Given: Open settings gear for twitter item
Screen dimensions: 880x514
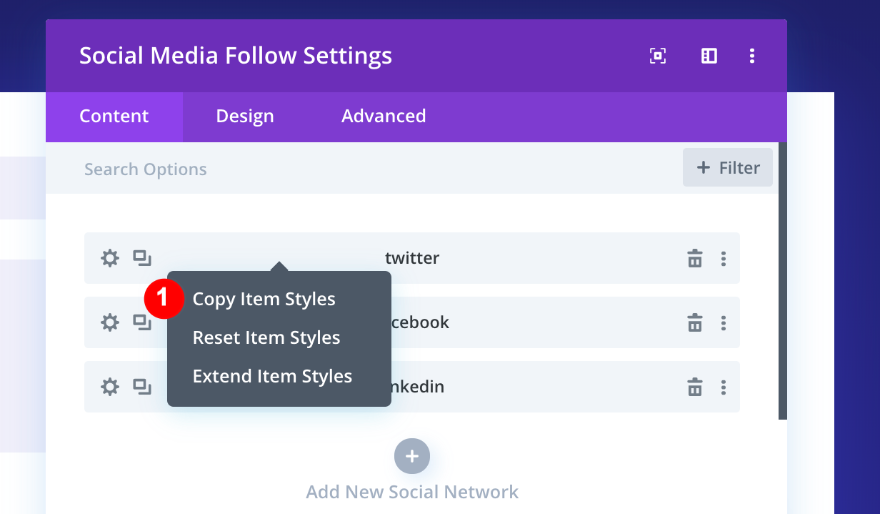Looking at the screenshot, I should (x=110, y=258).
